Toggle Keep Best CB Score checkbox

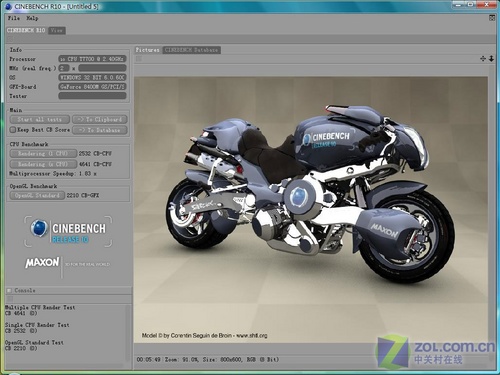[13, 130]
